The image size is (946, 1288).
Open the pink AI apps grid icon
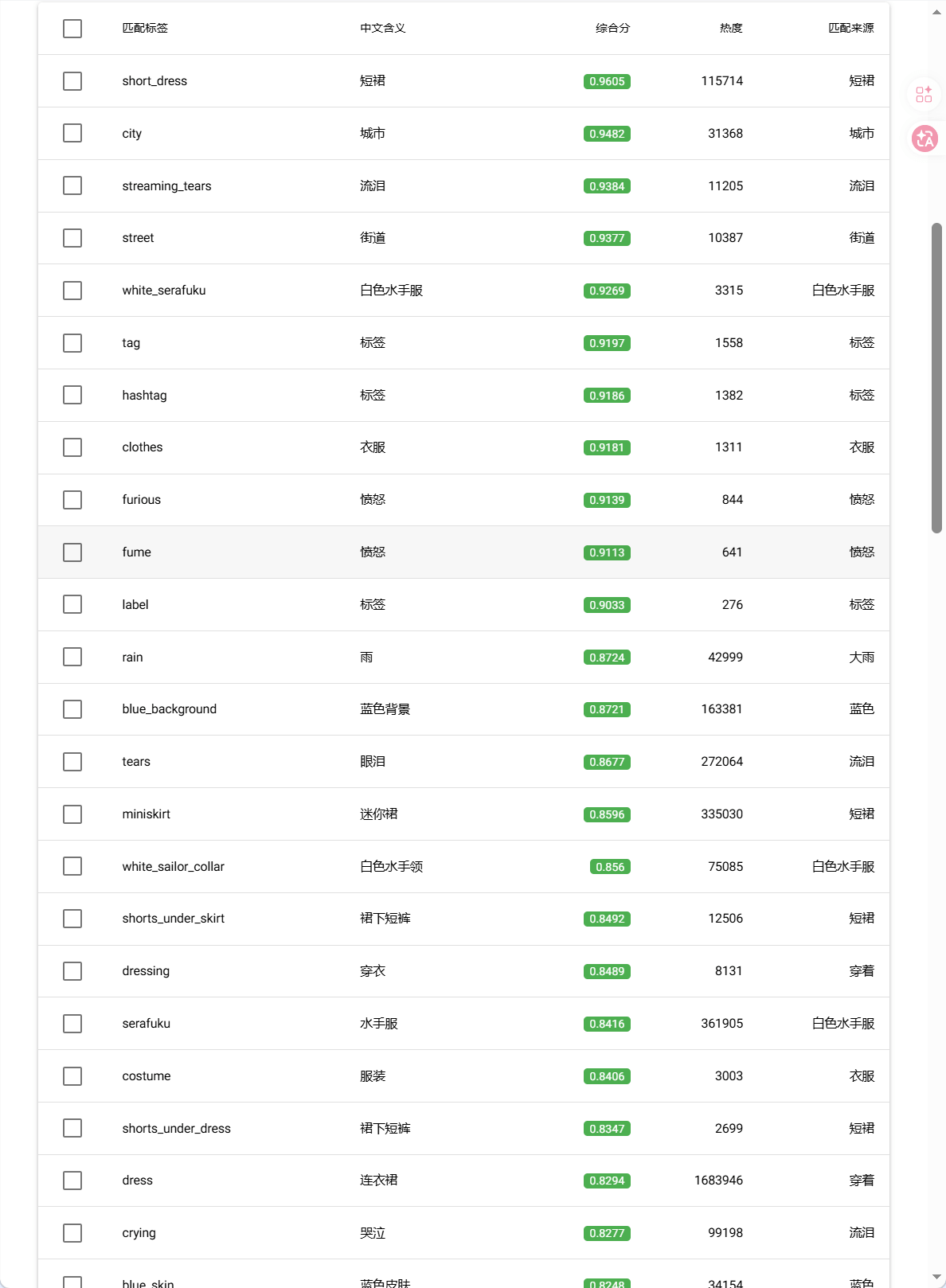point(924,95)
